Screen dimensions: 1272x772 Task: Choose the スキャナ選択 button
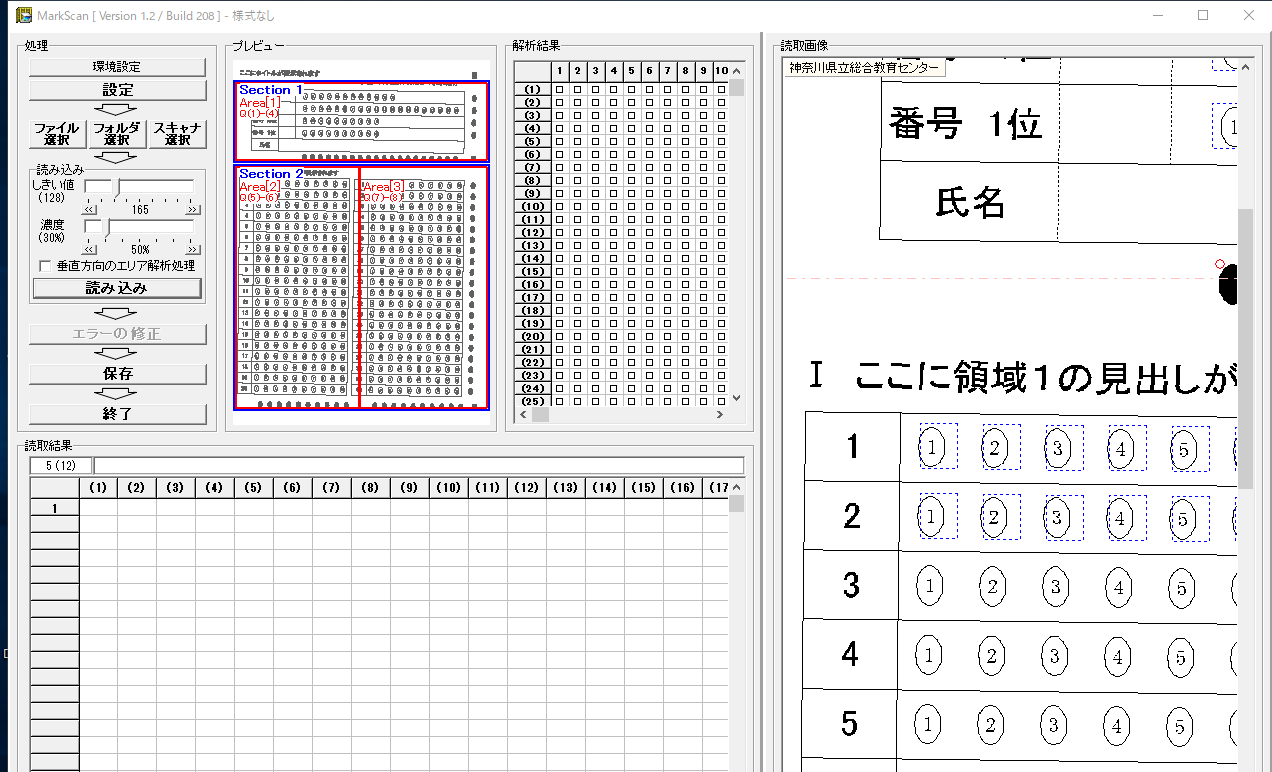178,134
